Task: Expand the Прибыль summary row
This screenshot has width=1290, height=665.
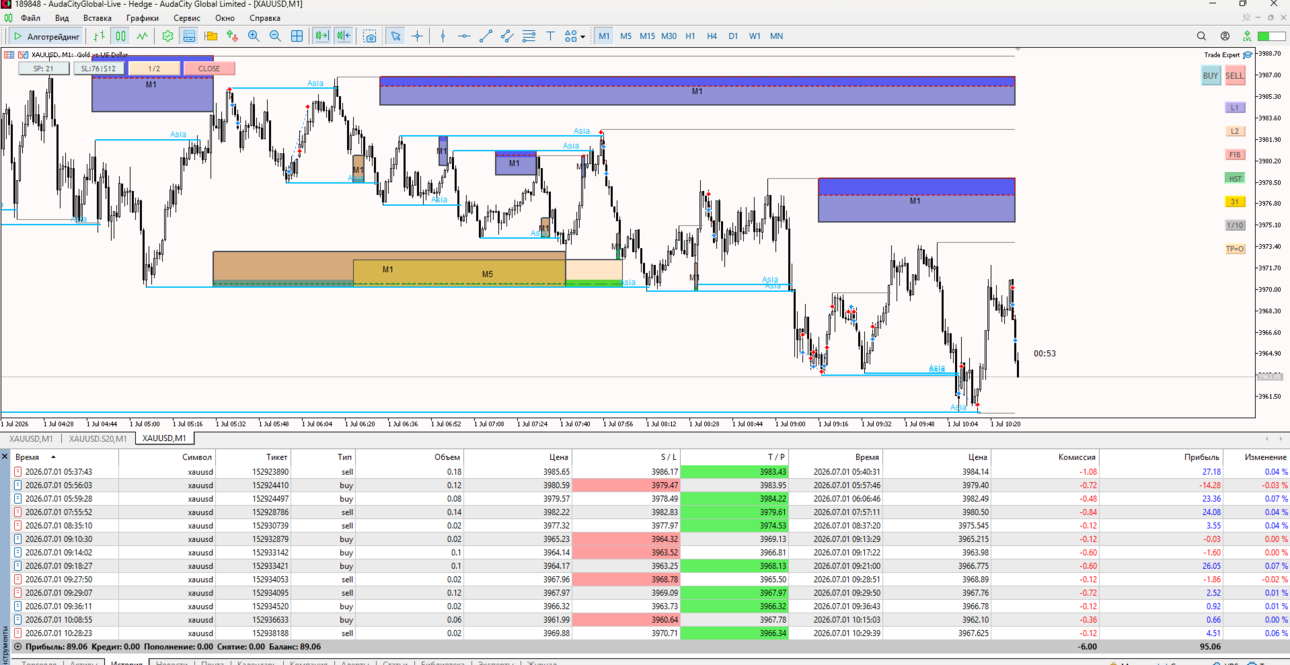Action: click(x=17, y=647)
